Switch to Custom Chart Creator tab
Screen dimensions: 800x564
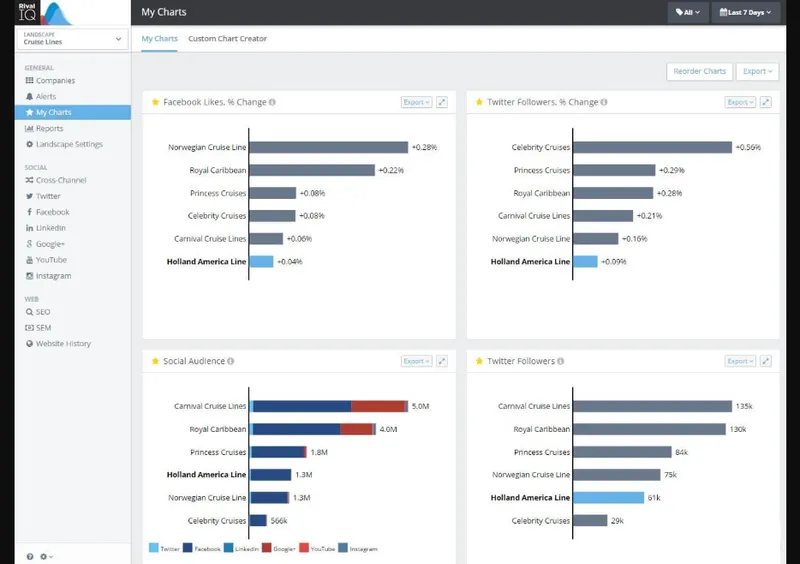tap(228, 39)
